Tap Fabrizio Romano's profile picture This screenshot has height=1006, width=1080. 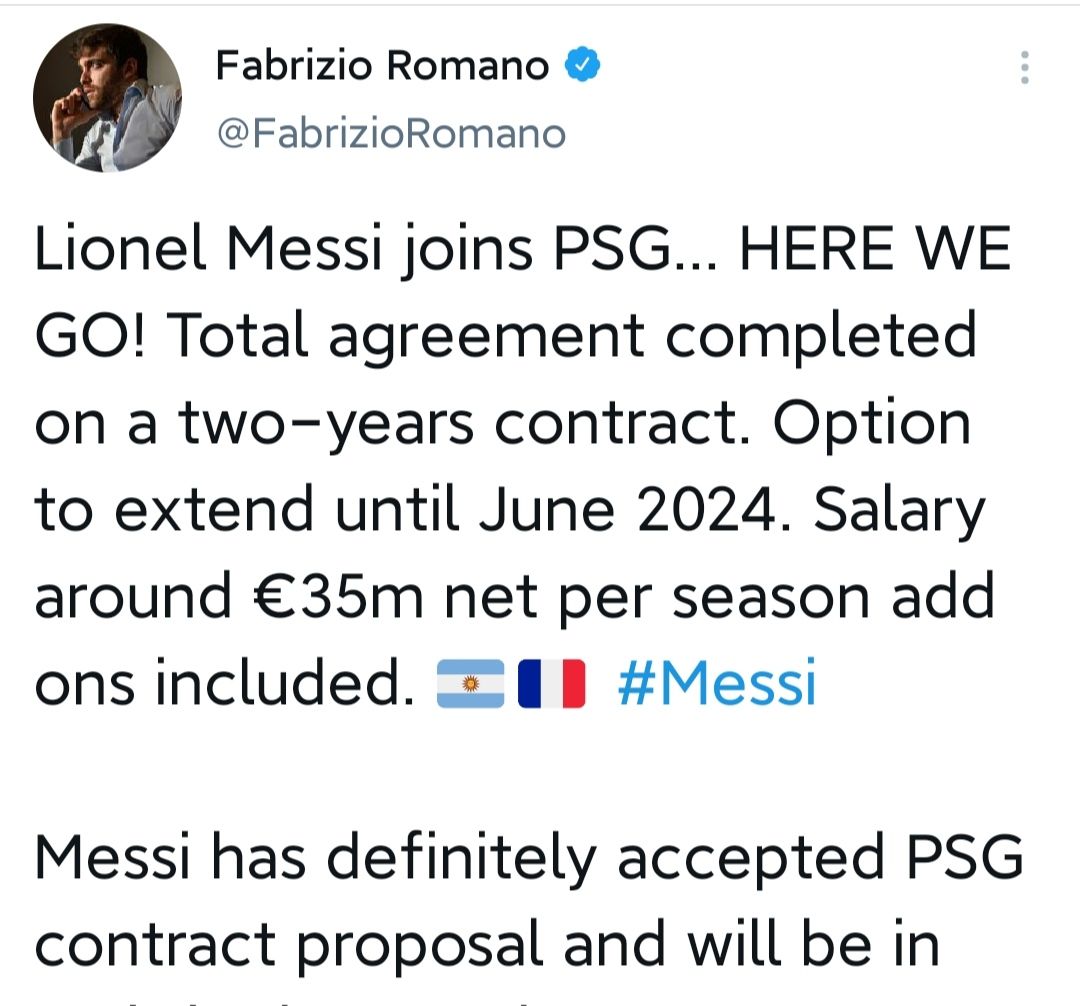point(107,97)
